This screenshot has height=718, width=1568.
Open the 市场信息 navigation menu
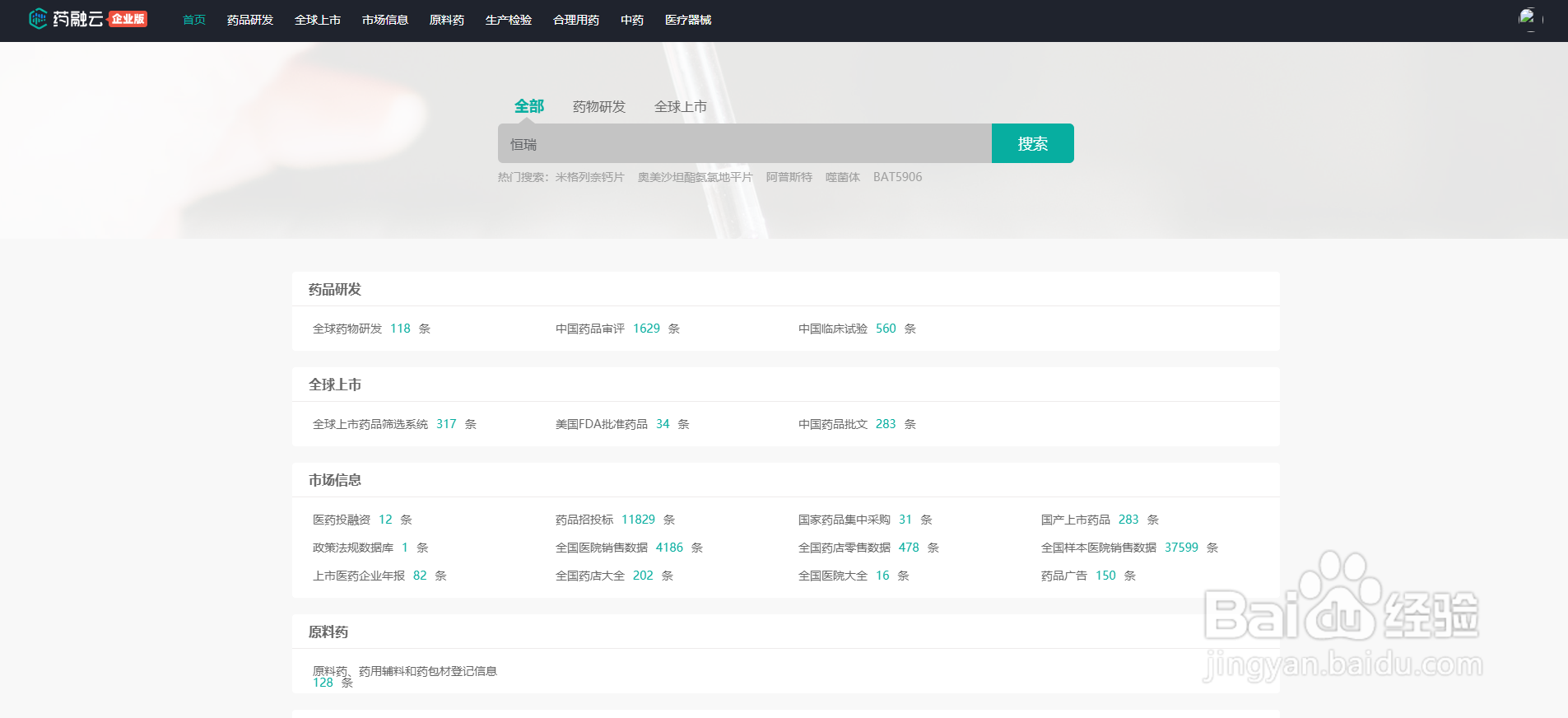385,20
